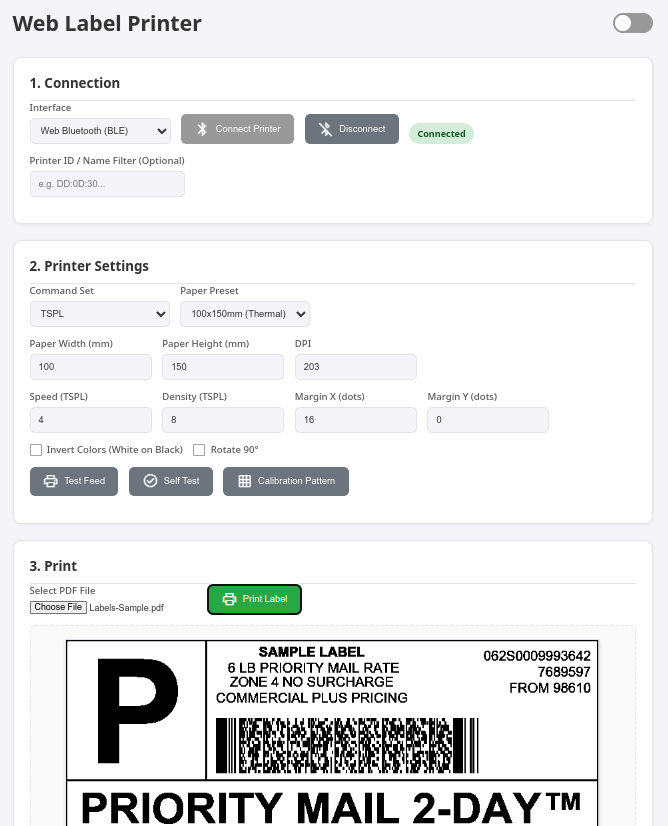
Task: Open the Interface dropdown
Action: pyautogui.click(x=100, y=129)
